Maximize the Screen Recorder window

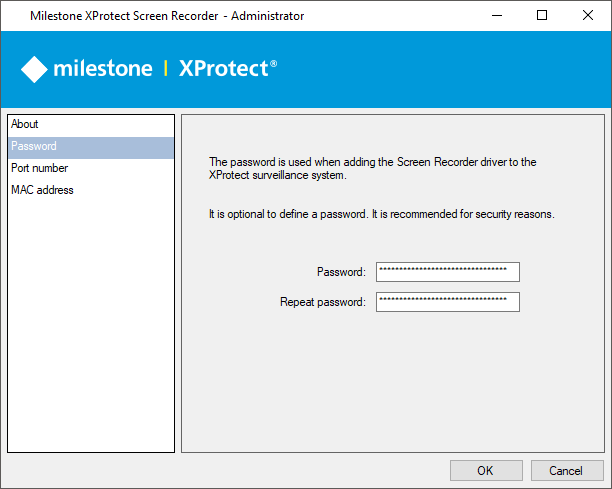542,15
